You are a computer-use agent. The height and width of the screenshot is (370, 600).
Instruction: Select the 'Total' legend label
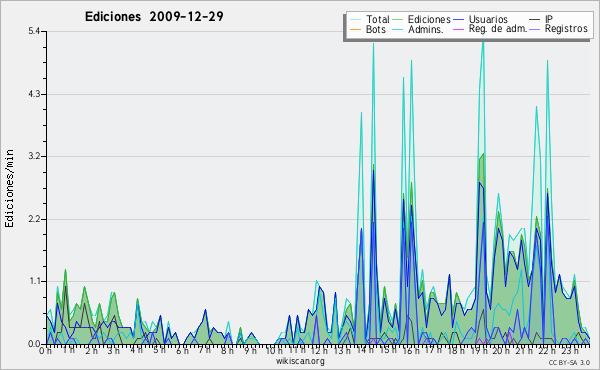click(378, 19)
